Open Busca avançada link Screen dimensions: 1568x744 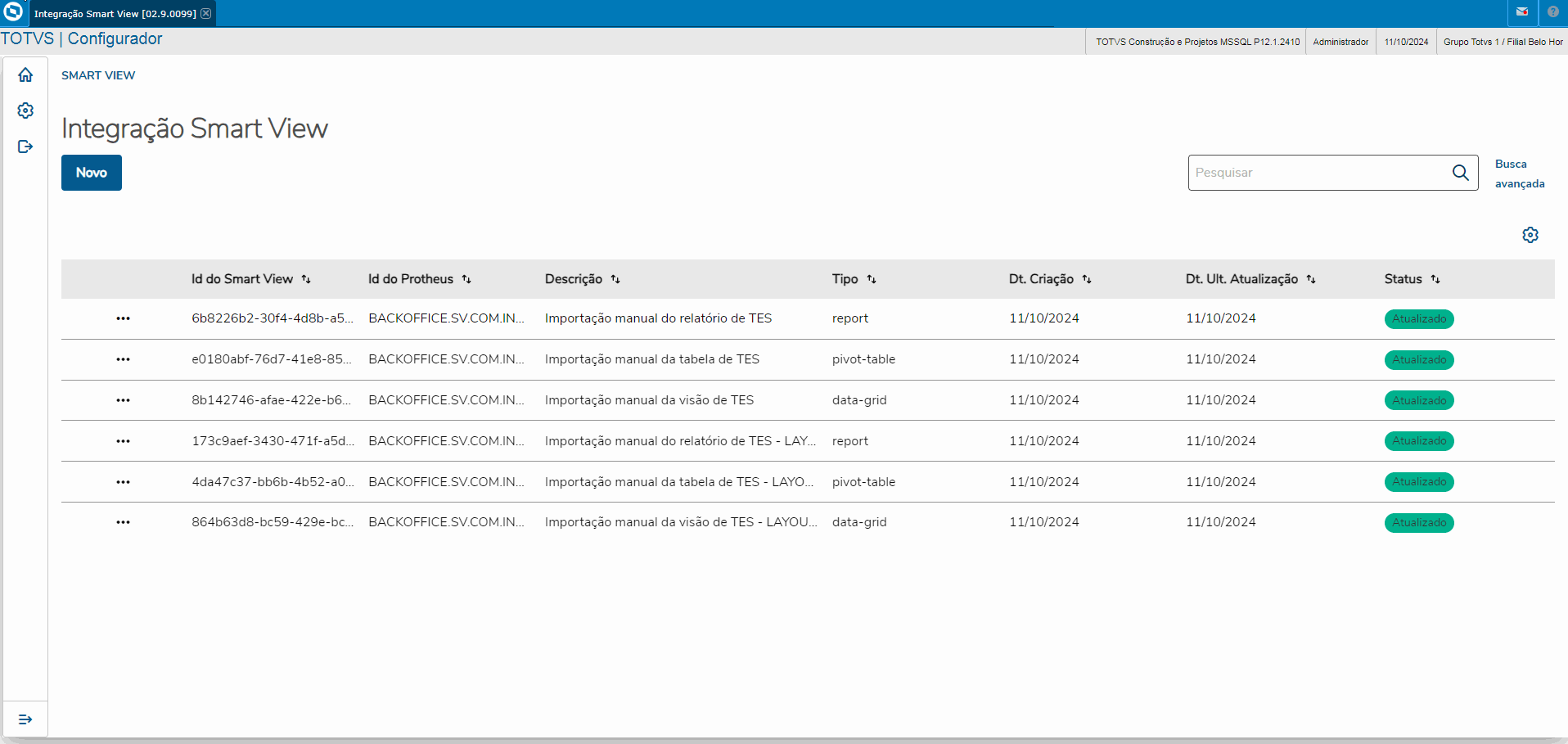[1520, 174]
